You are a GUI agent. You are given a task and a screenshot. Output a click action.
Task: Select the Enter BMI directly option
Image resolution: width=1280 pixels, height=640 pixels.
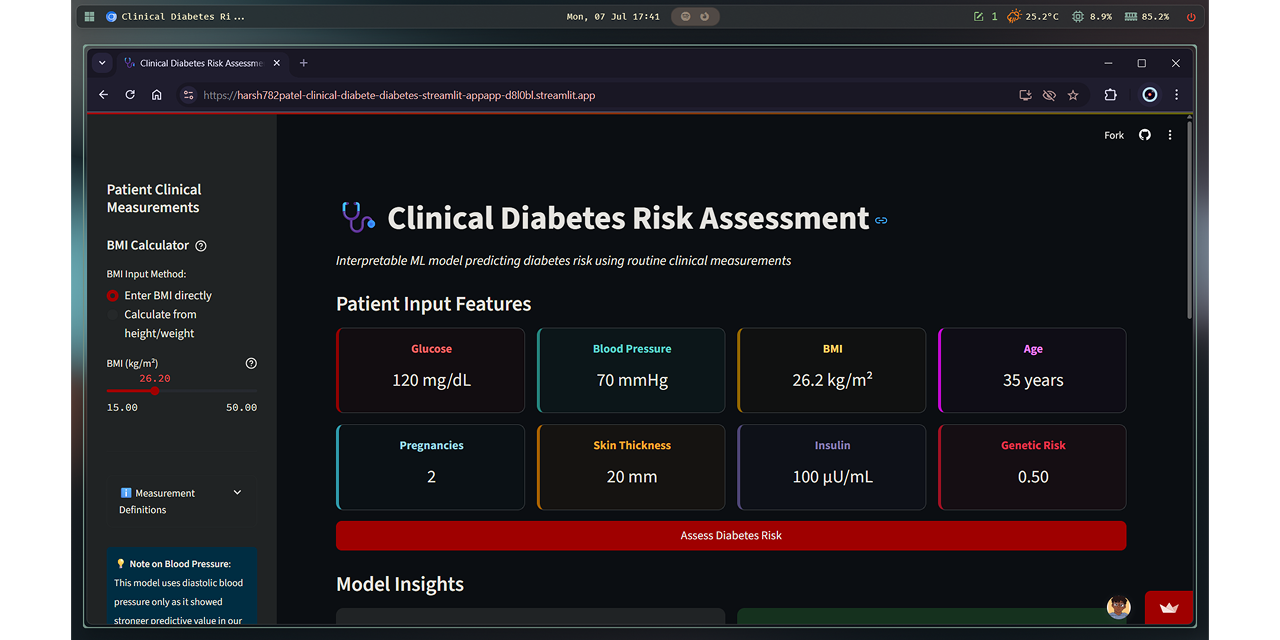[x=112, y=295]
